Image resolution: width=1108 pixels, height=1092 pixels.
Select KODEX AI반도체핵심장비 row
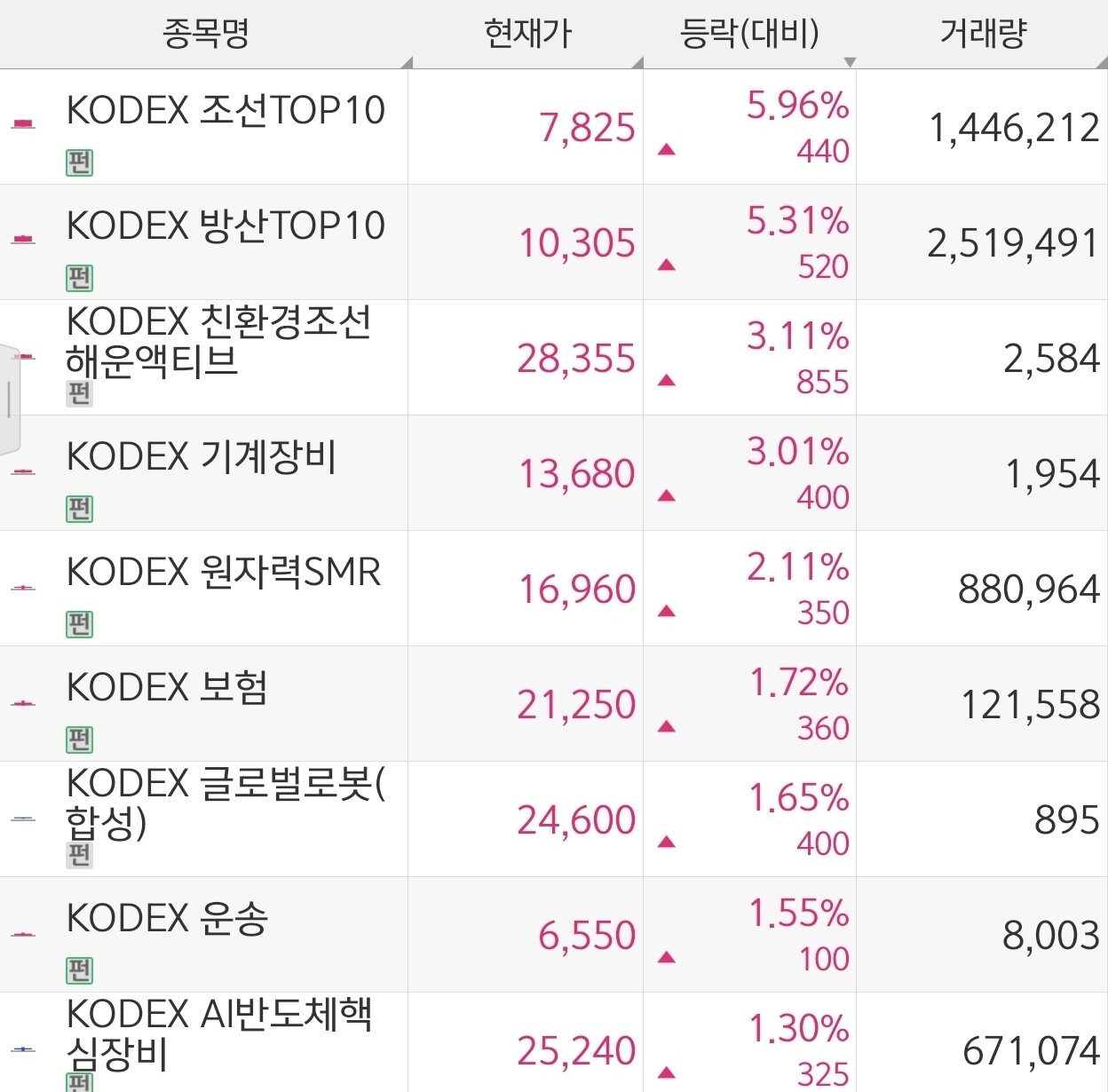[x=554, y=1043]
